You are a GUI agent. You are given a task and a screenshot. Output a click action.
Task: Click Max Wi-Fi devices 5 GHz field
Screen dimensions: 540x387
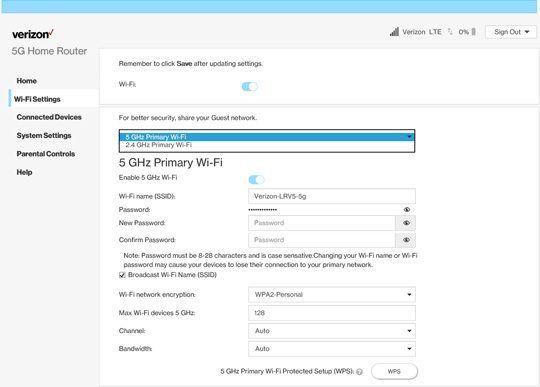click(x=332, y=313)
